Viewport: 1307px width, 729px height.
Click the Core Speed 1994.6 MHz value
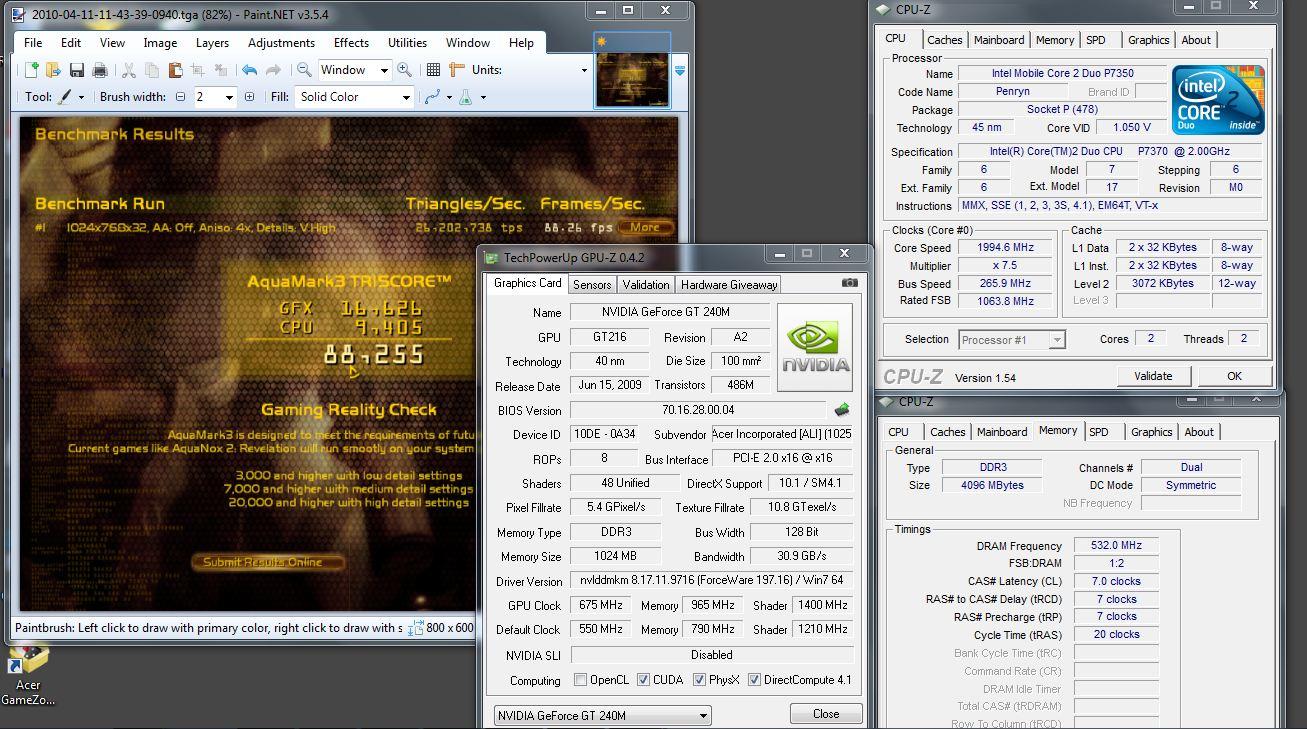(x=1007, y=248)
